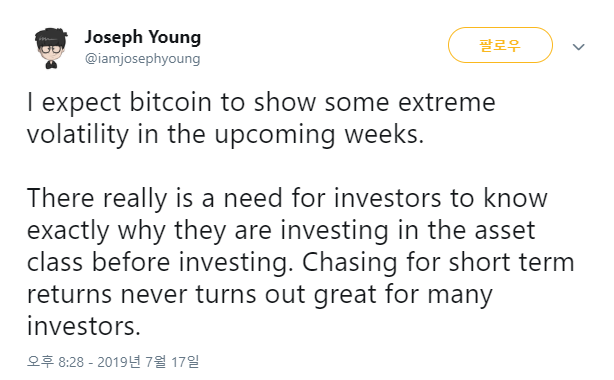
Task: Click the word 'Chasing' in the tweet
Action: coord(349,262)
